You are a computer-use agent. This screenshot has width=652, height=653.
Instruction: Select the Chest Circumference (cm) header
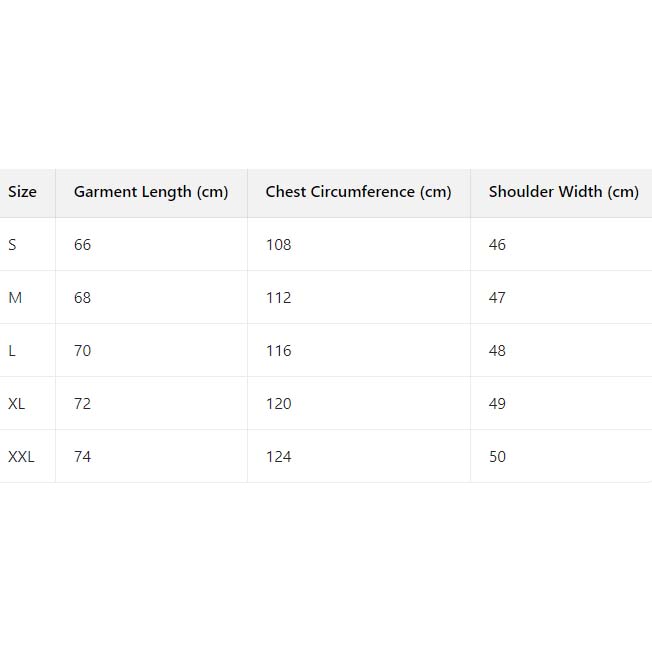(x=358, y=192)
